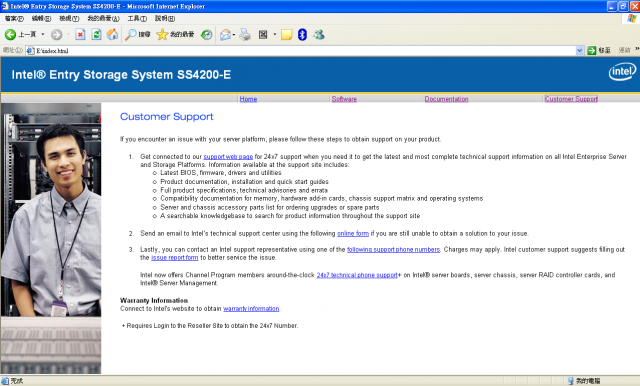The width and height of the screenshot is (640, 386).
Task: Go to the Documentation navigation link
Action: 446,99
